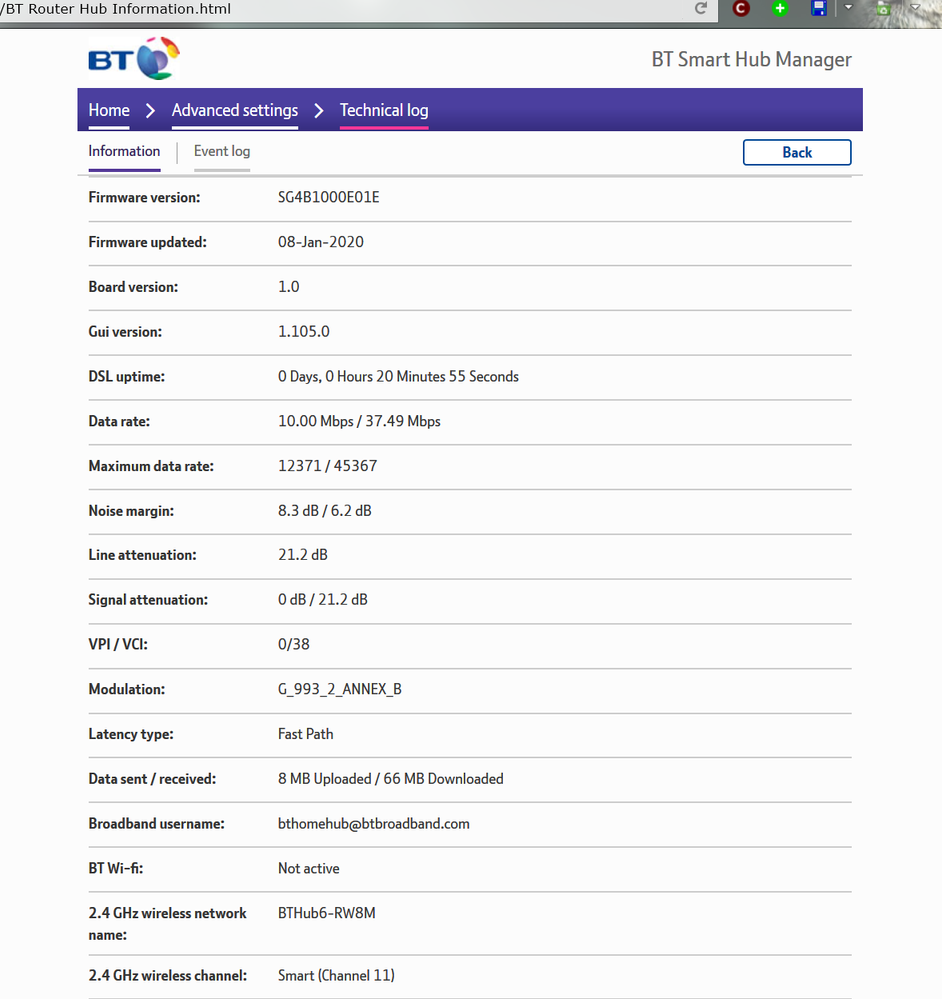This screenshot has width=942, height=999.
Task: Click the browser reload icon
Action: pyautogui.click(x=702, y=8)
